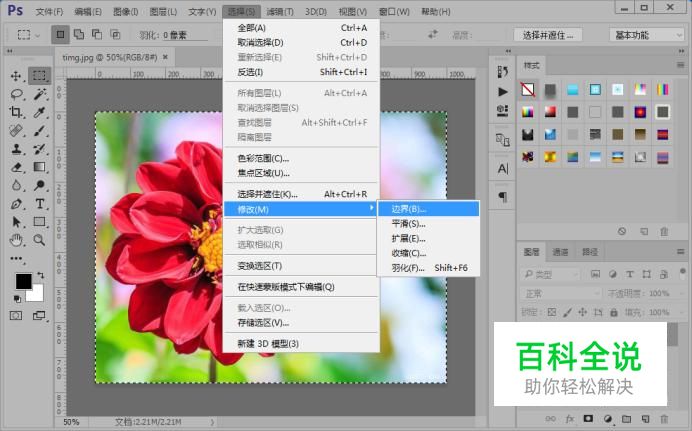Select the History Brush tool
Image resolution: width=692 pixels, height=431 pixels.
click(x=40, y=149)
